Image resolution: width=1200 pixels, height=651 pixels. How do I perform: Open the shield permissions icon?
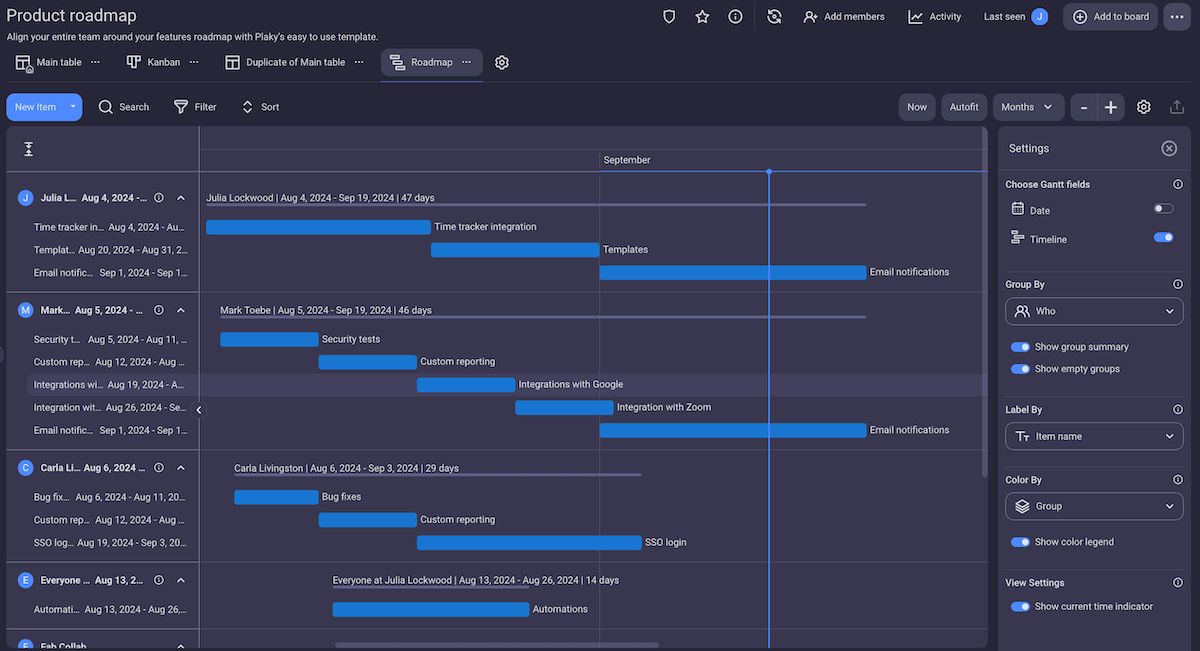pos(669,17)
